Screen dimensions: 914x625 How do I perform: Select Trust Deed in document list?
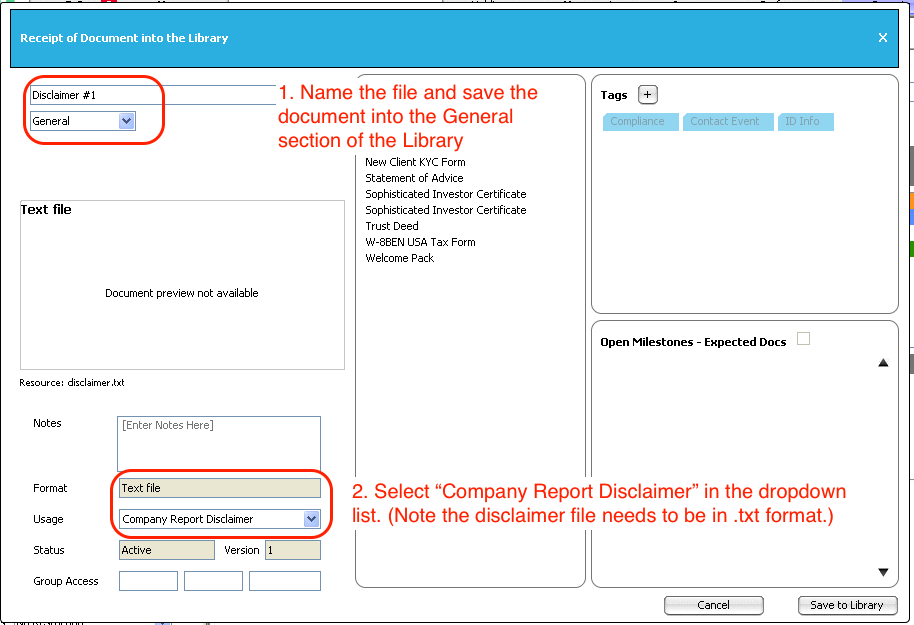pyautogui.click(x=392, y=226)
